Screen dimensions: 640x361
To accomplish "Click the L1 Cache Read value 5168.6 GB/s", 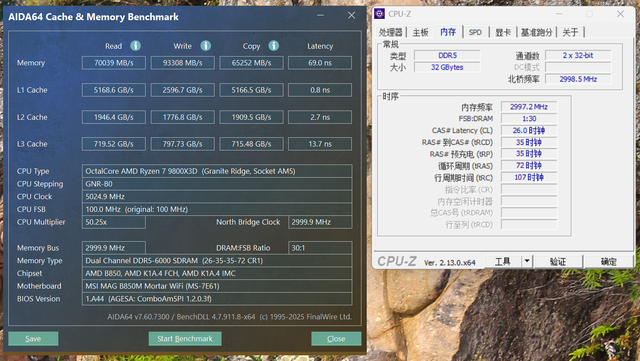I will tap(114, 90).
